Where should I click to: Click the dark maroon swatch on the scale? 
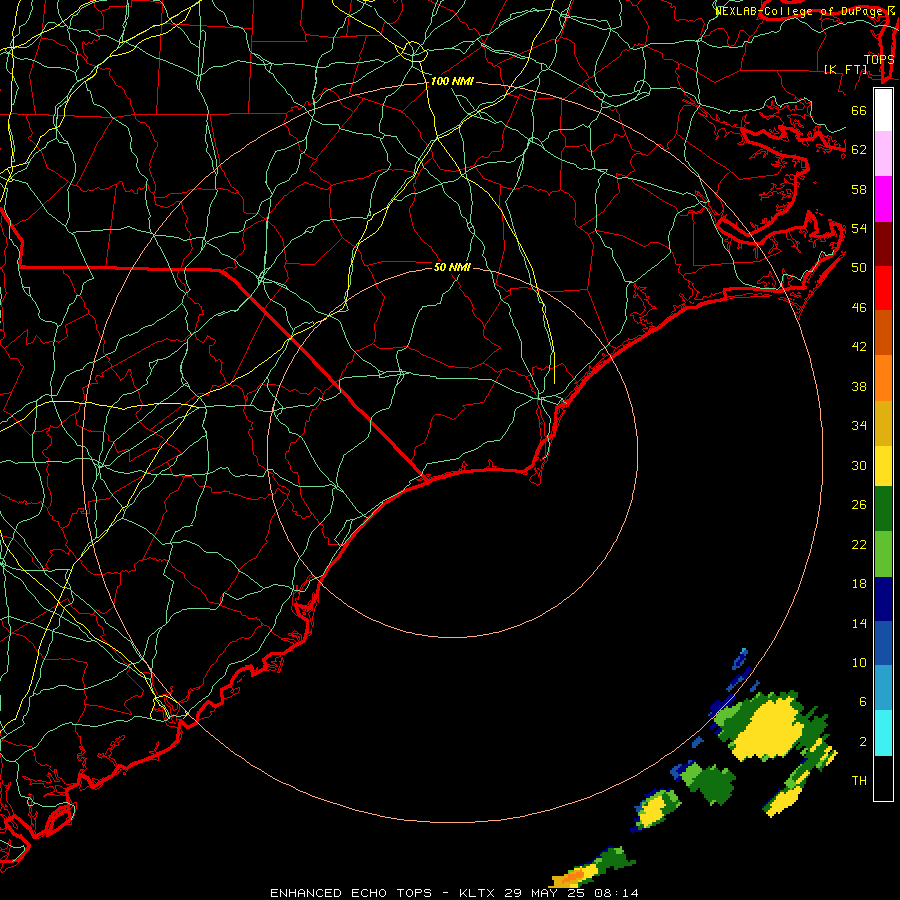(x=883, y=243)
